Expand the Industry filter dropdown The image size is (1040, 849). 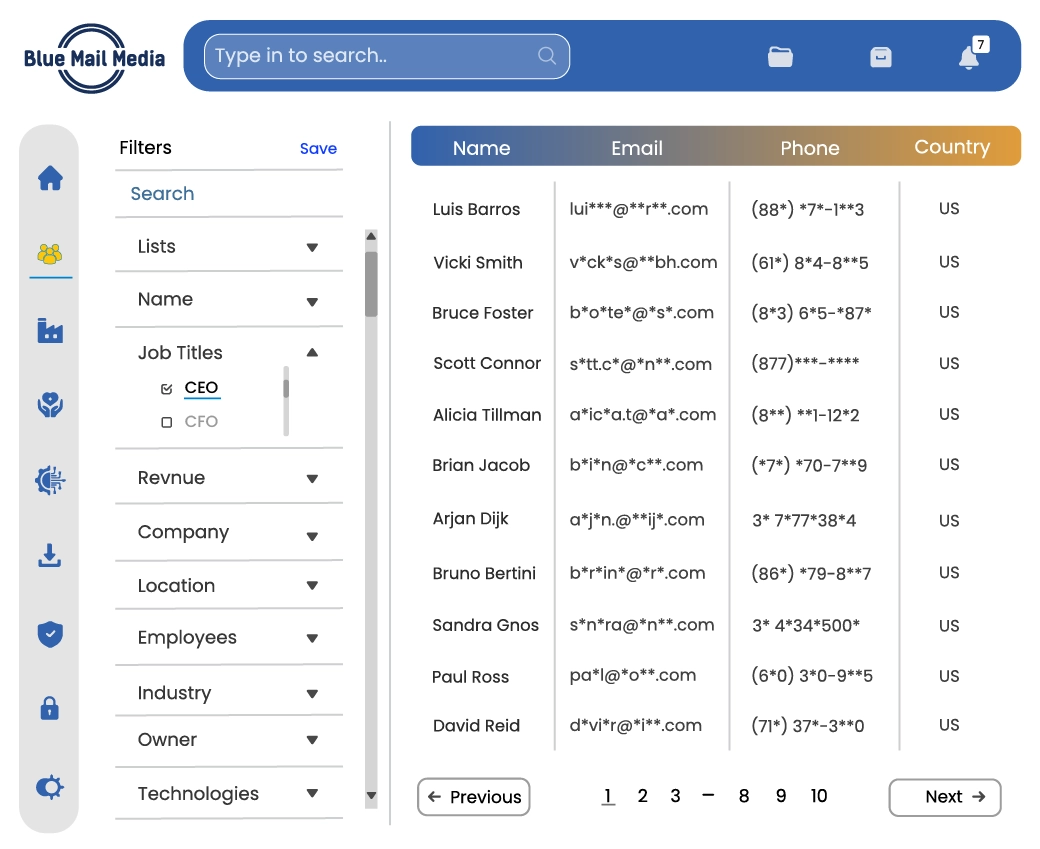[312, 694]
